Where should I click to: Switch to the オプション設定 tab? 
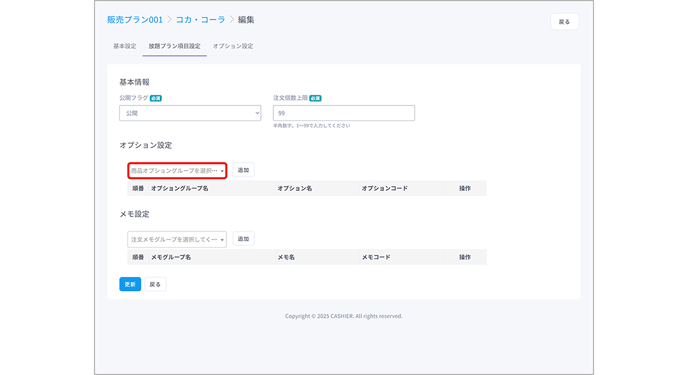(x=233, y=46)
